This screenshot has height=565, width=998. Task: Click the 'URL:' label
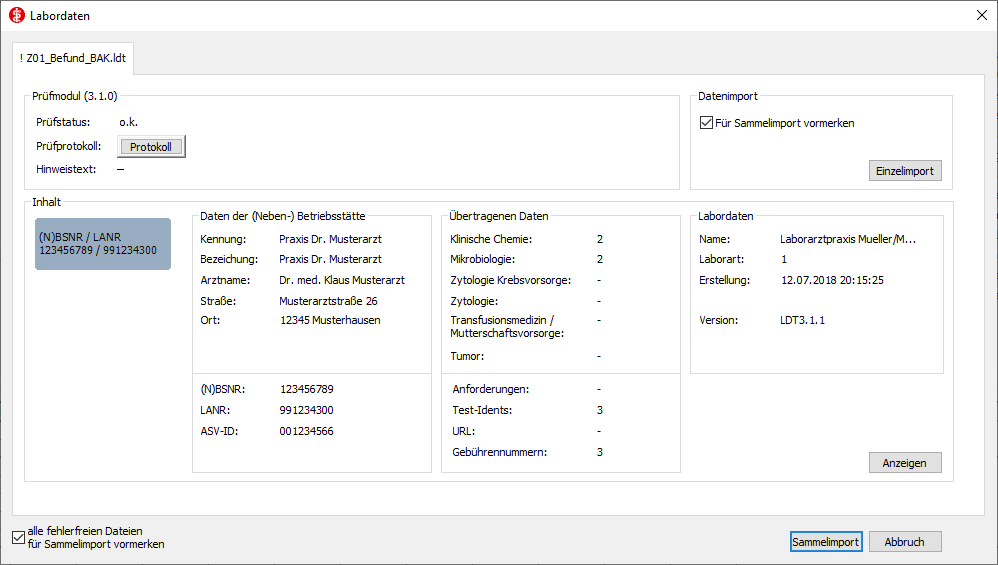[463, 431]
